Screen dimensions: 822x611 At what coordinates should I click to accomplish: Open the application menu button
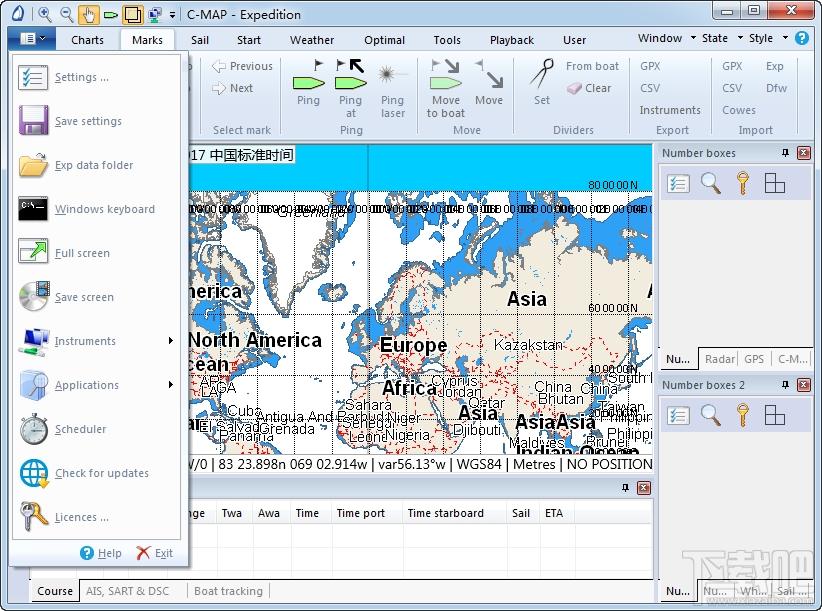(x=31, y=38)
